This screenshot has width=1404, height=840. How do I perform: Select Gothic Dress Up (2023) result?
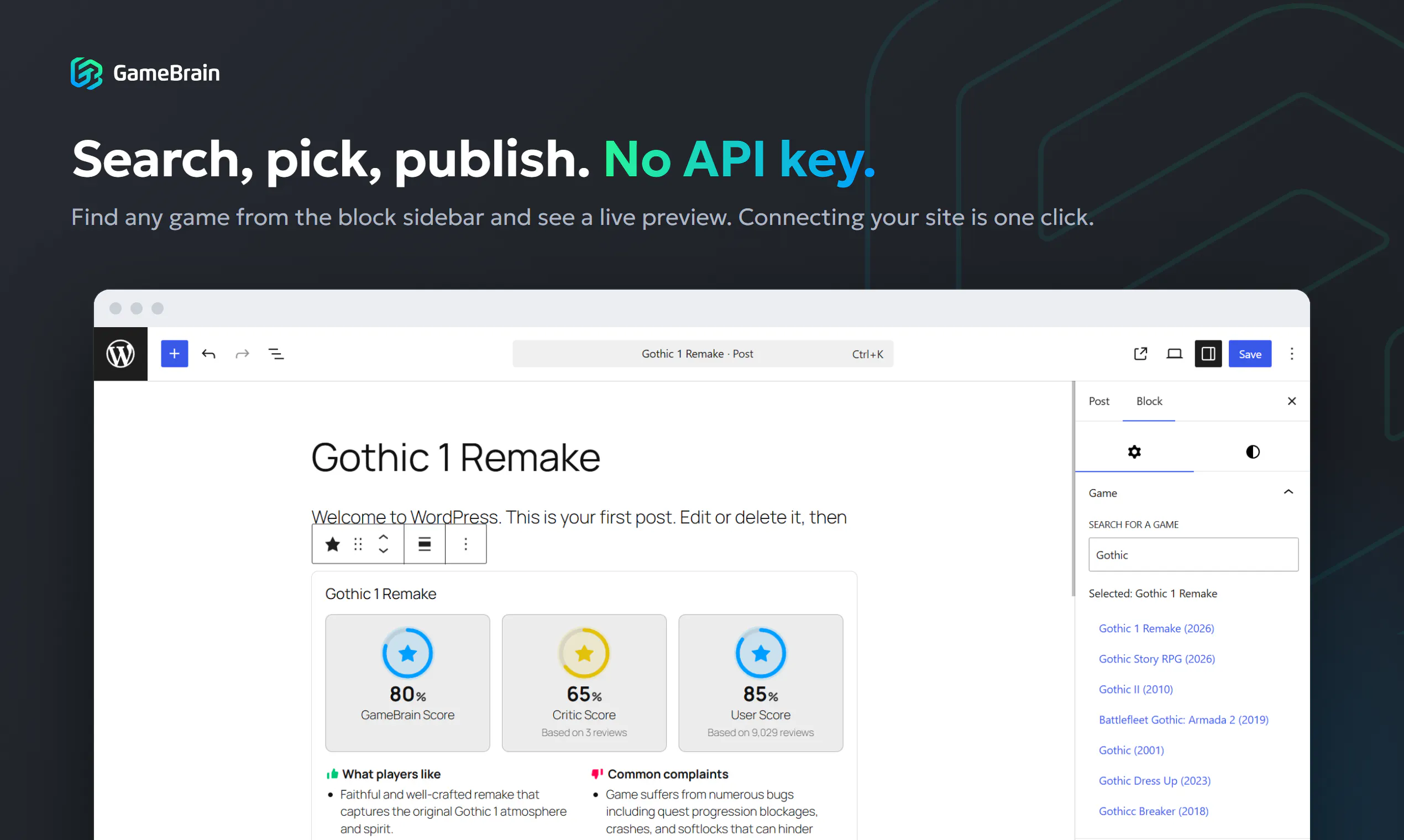[1155, 781]
